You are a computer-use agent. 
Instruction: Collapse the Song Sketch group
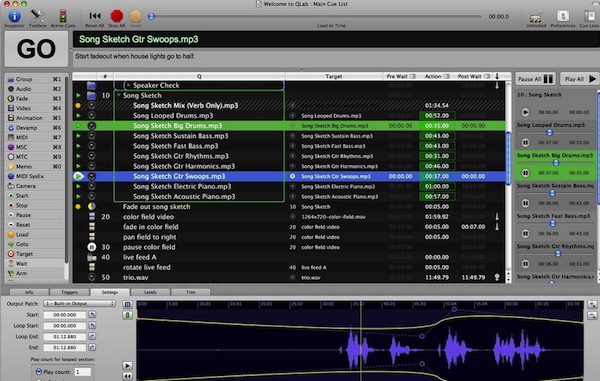119,95
